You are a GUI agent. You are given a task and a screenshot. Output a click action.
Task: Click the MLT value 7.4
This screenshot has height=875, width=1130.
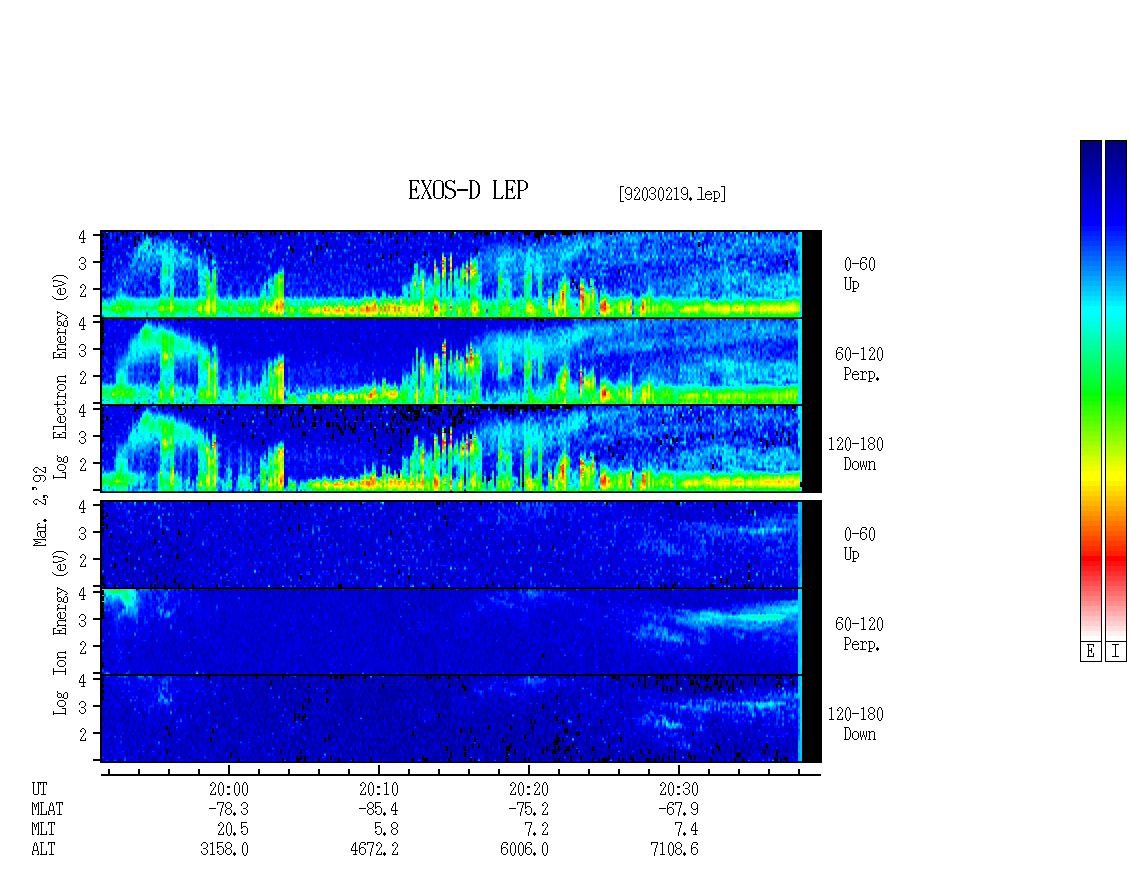(686, 830)
